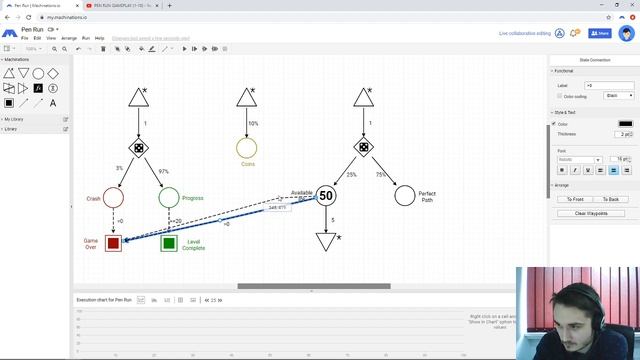Play the diagram simulation
This screenshot has height=360, width=640.
184,49
